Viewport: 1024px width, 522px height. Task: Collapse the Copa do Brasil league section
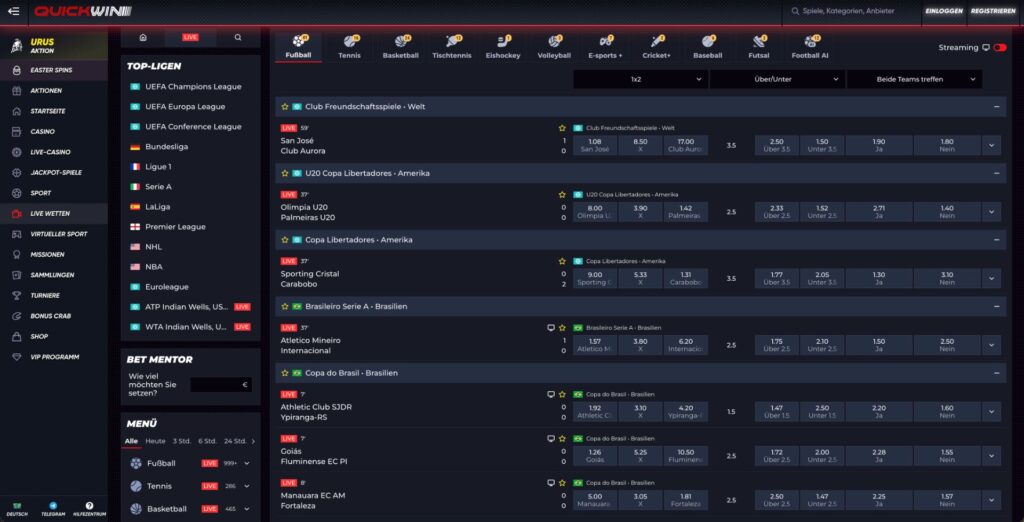[x=997, y=373]
